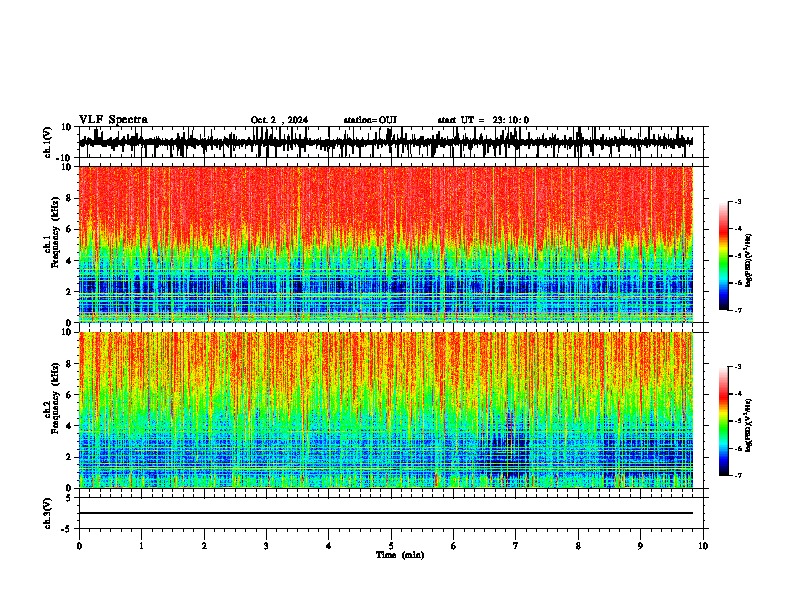Click the '-7' label on ch.2 colorbar
The width and height of the screenshot is (792, 612).
pos(737,476)
